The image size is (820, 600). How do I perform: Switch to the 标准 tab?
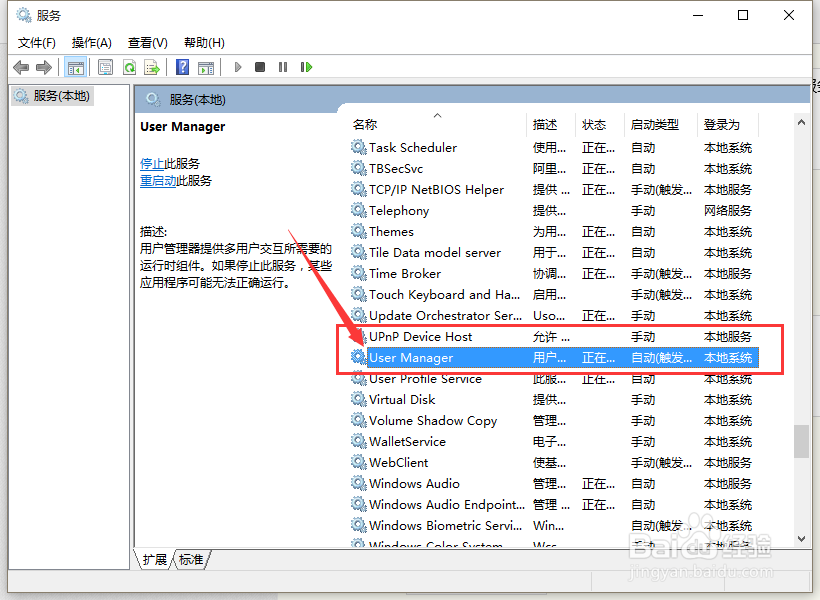point(191,560)
